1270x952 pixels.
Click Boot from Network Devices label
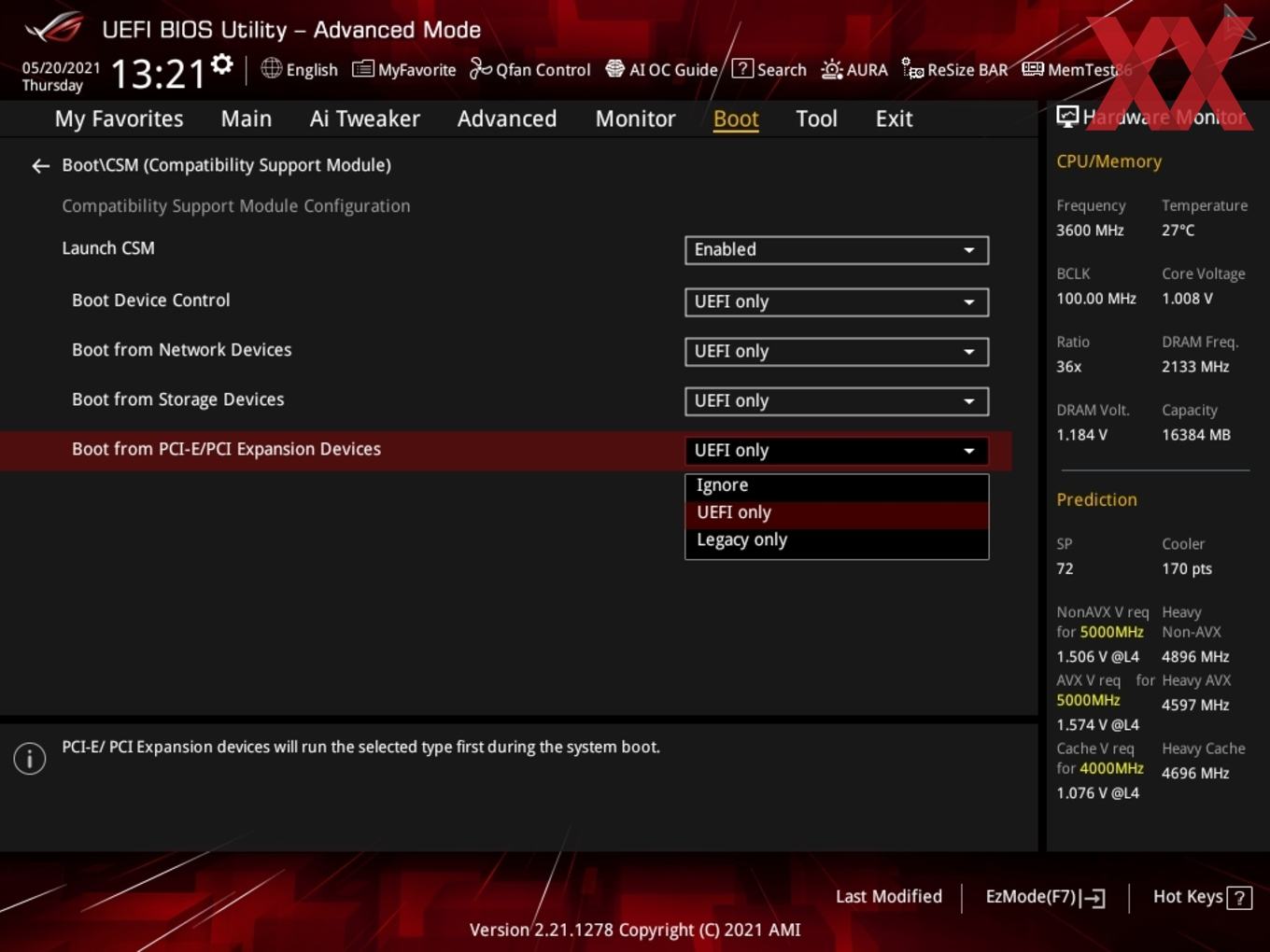pyautogui.click(x=182, y=350)
